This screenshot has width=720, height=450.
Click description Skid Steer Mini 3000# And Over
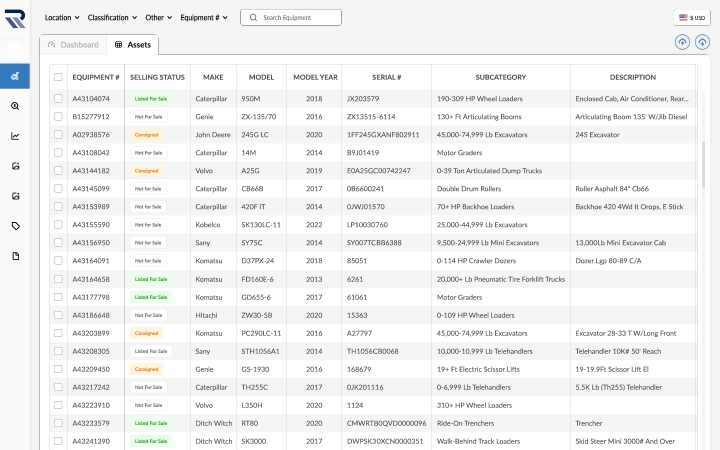coord(625,441)
